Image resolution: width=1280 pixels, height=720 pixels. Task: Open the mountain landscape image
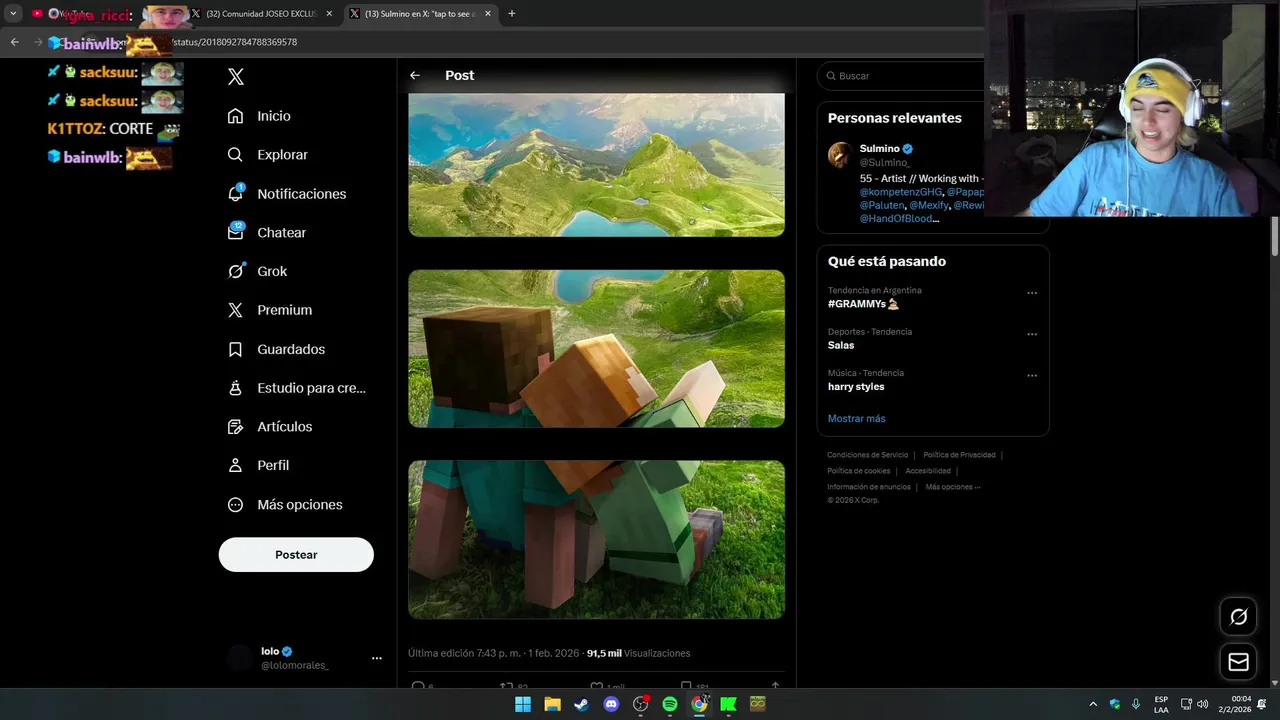596,165
